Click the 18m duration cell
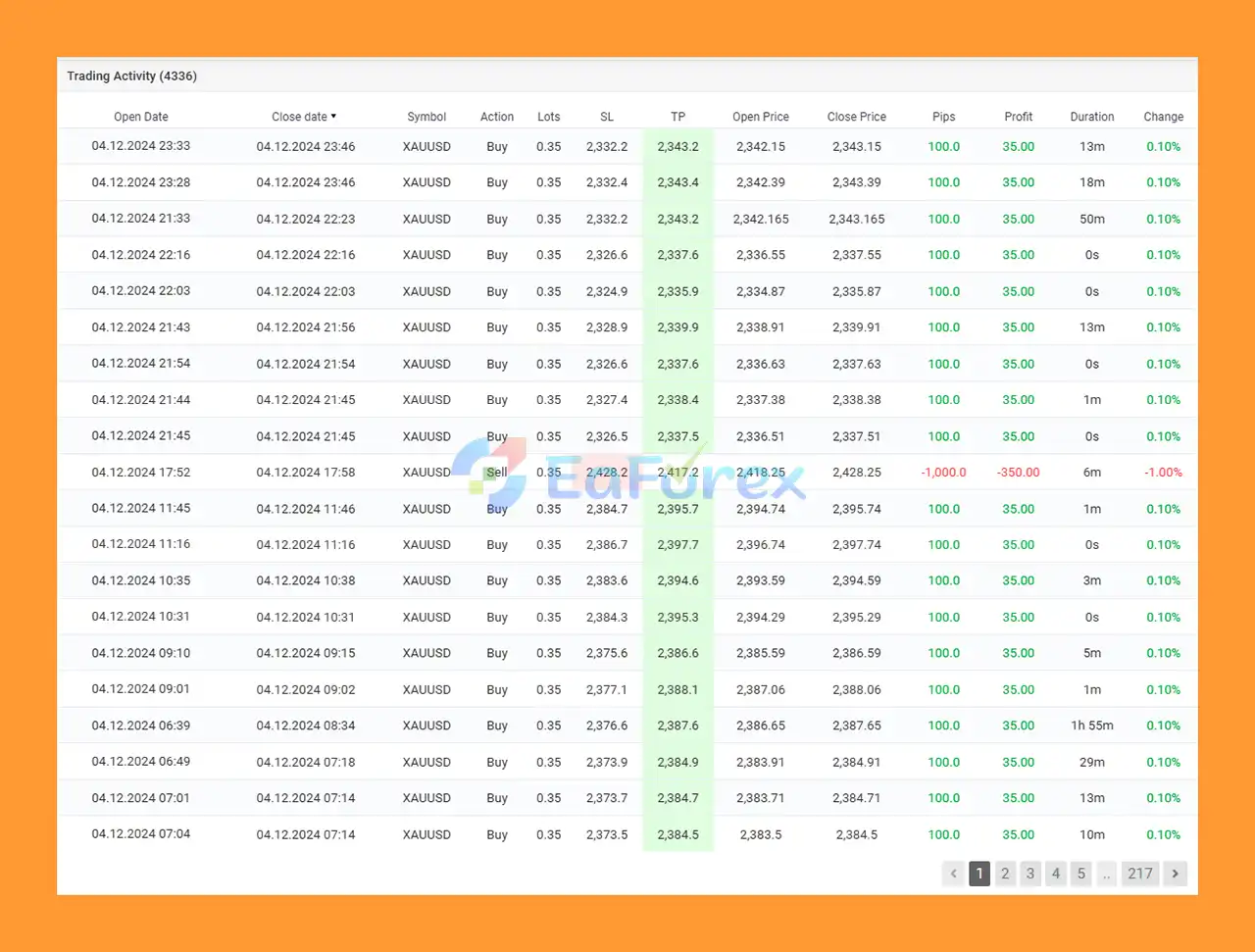Viewport: 1255px width, 952px height. pyautogui.click(x=1092, y=182)
